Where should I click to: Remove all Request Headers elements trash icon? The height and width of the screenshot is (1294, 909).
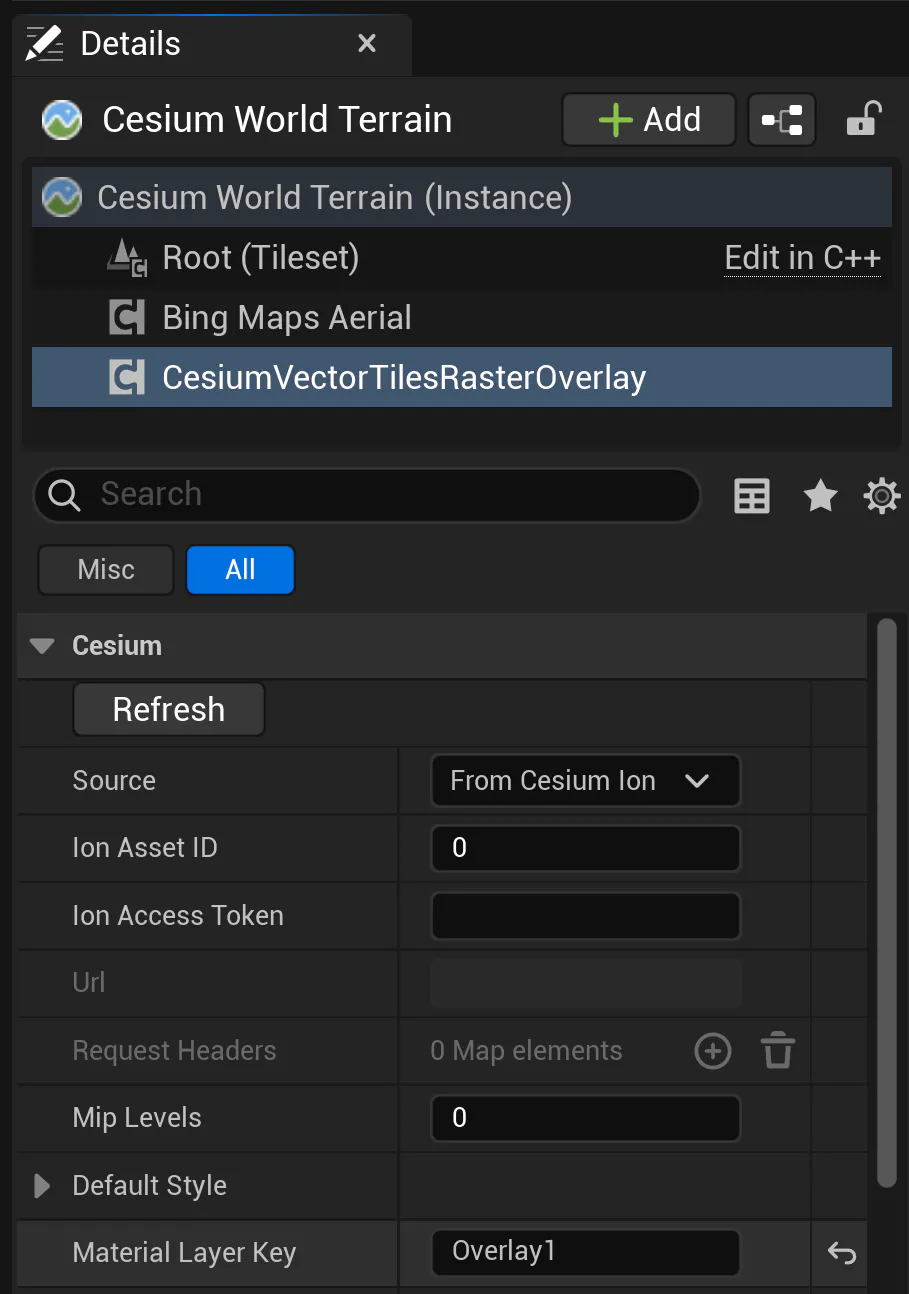778,1051
